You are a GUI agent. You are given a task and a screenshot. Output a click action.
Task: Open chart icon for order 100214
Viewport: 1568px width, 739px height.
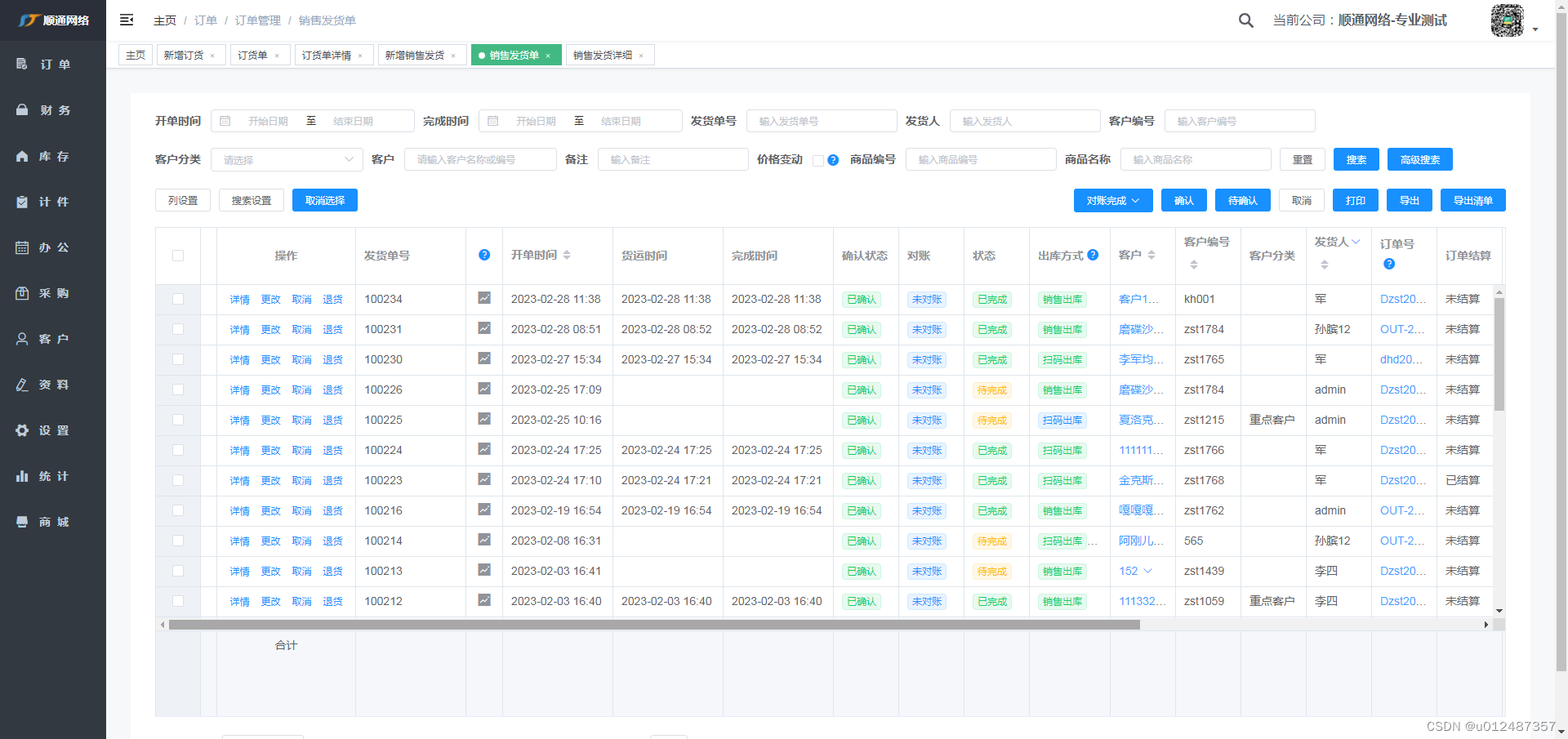(x=484, y=540)
